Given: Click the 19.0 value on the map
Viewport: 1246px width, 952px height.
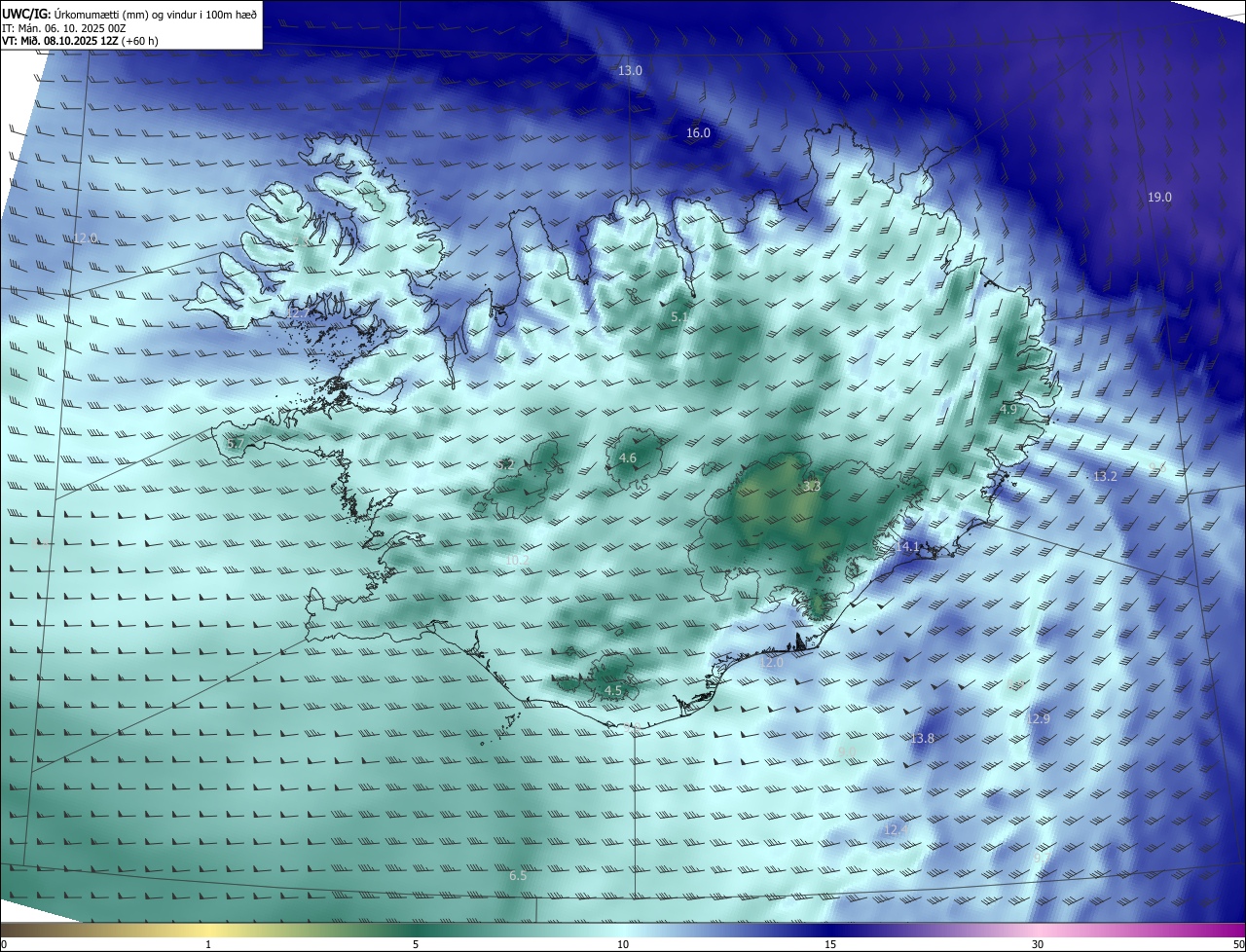Looking at the screenshot, I should coord(1159,198).
